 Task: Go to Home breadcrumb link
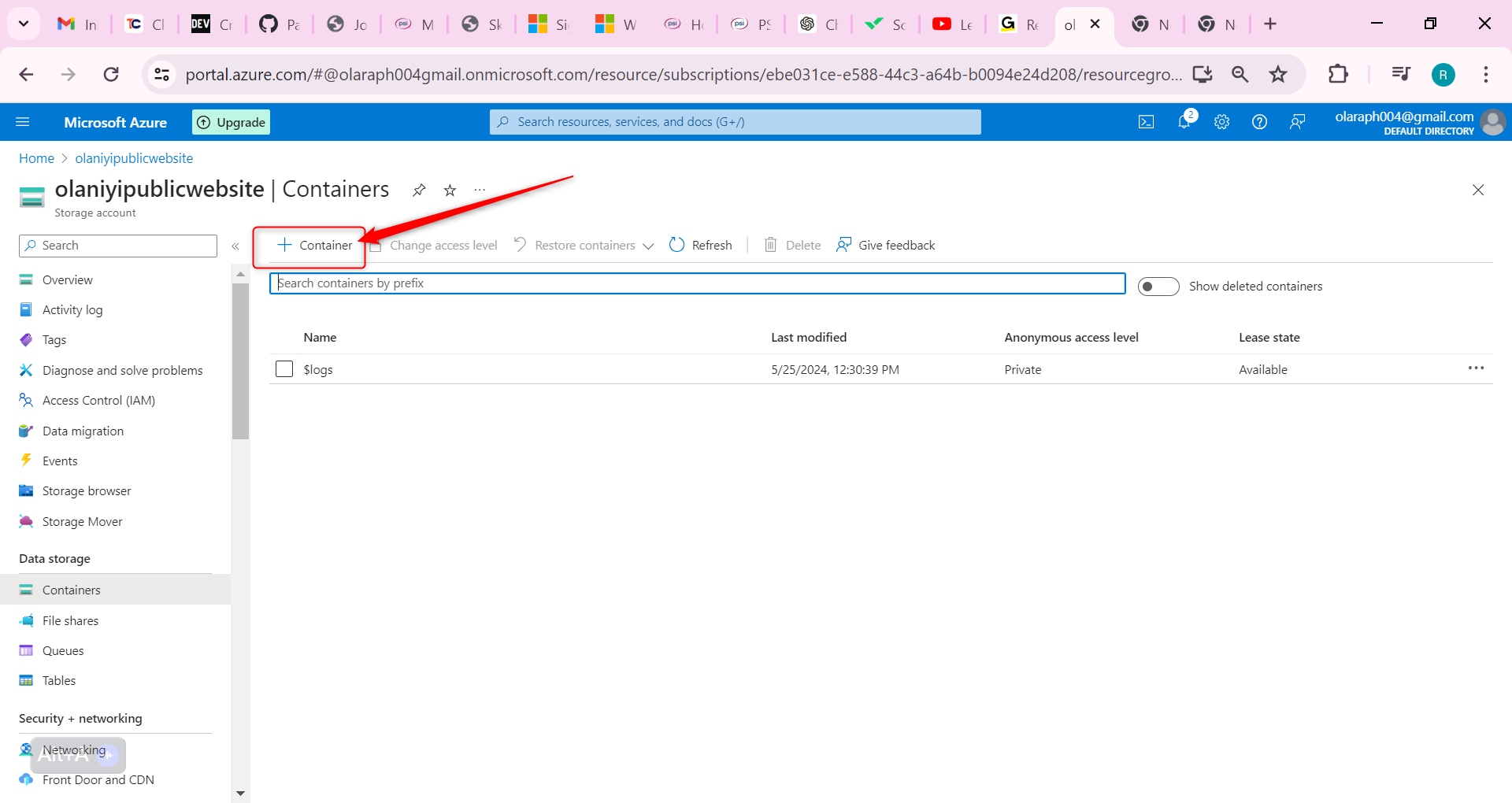(36, 158)
